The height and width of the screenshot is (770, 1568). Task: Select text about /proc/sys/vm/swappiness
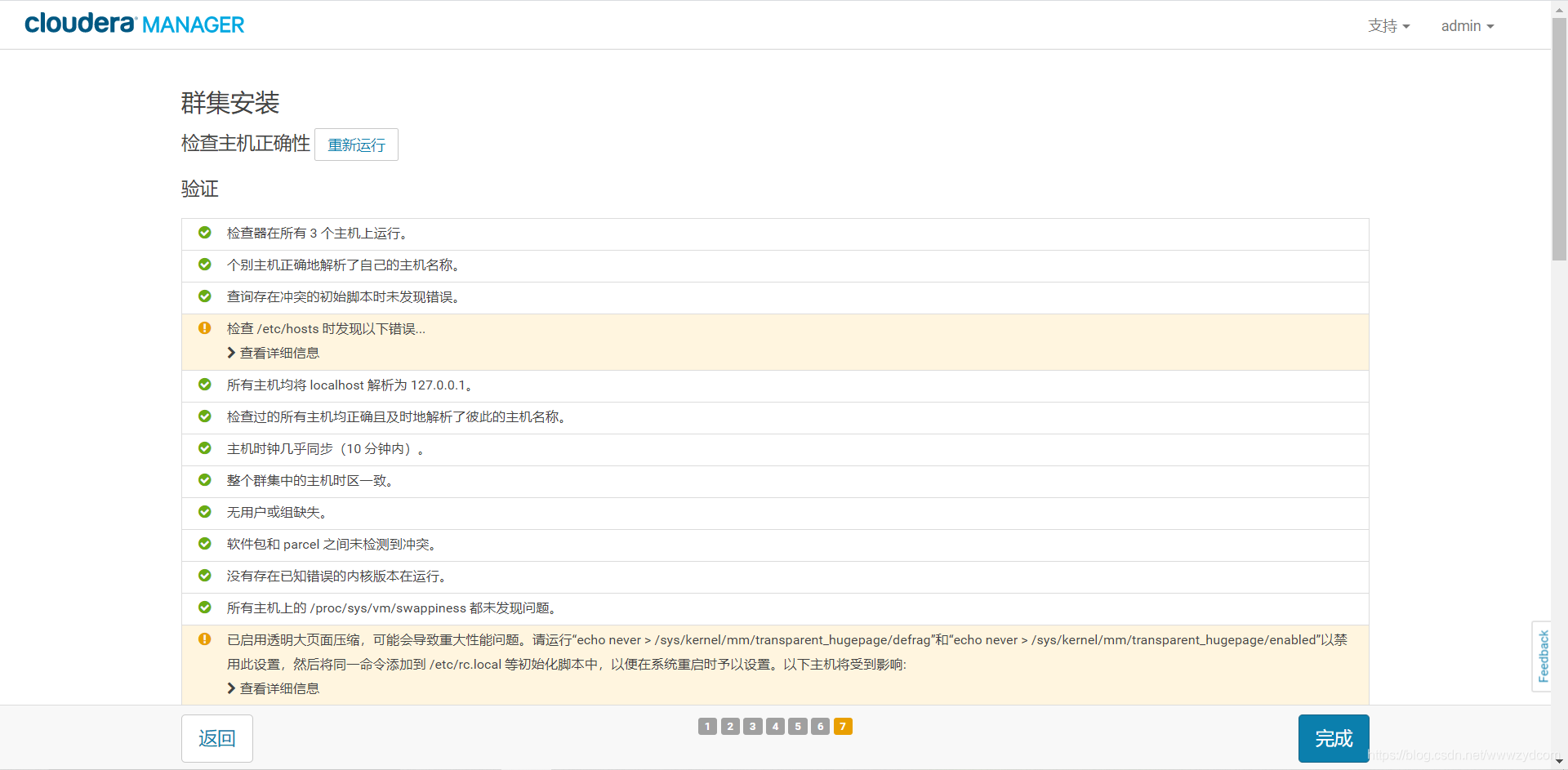point(394,608)
